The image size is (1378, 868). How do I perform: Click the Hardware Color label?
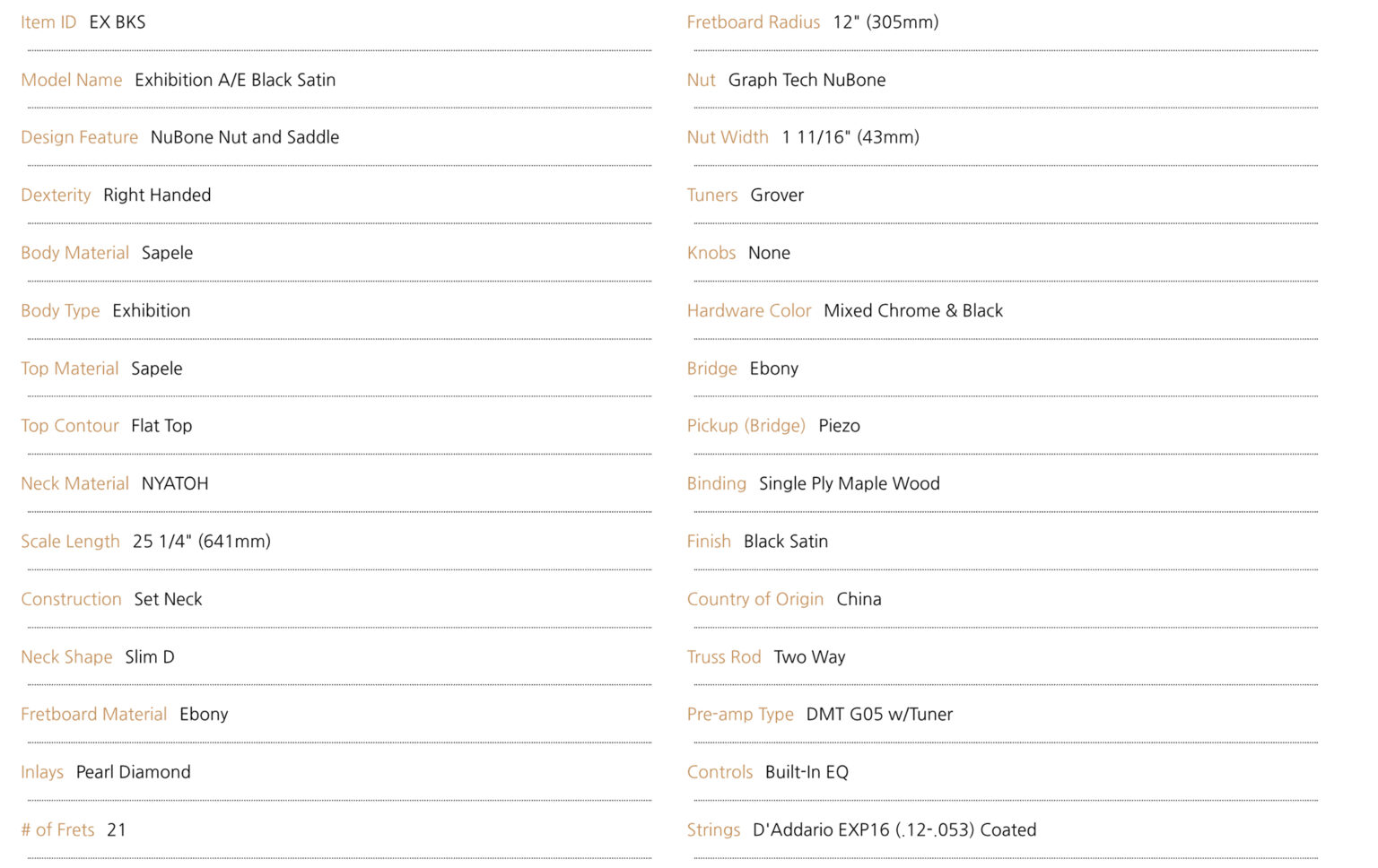(x=749, y=311)
